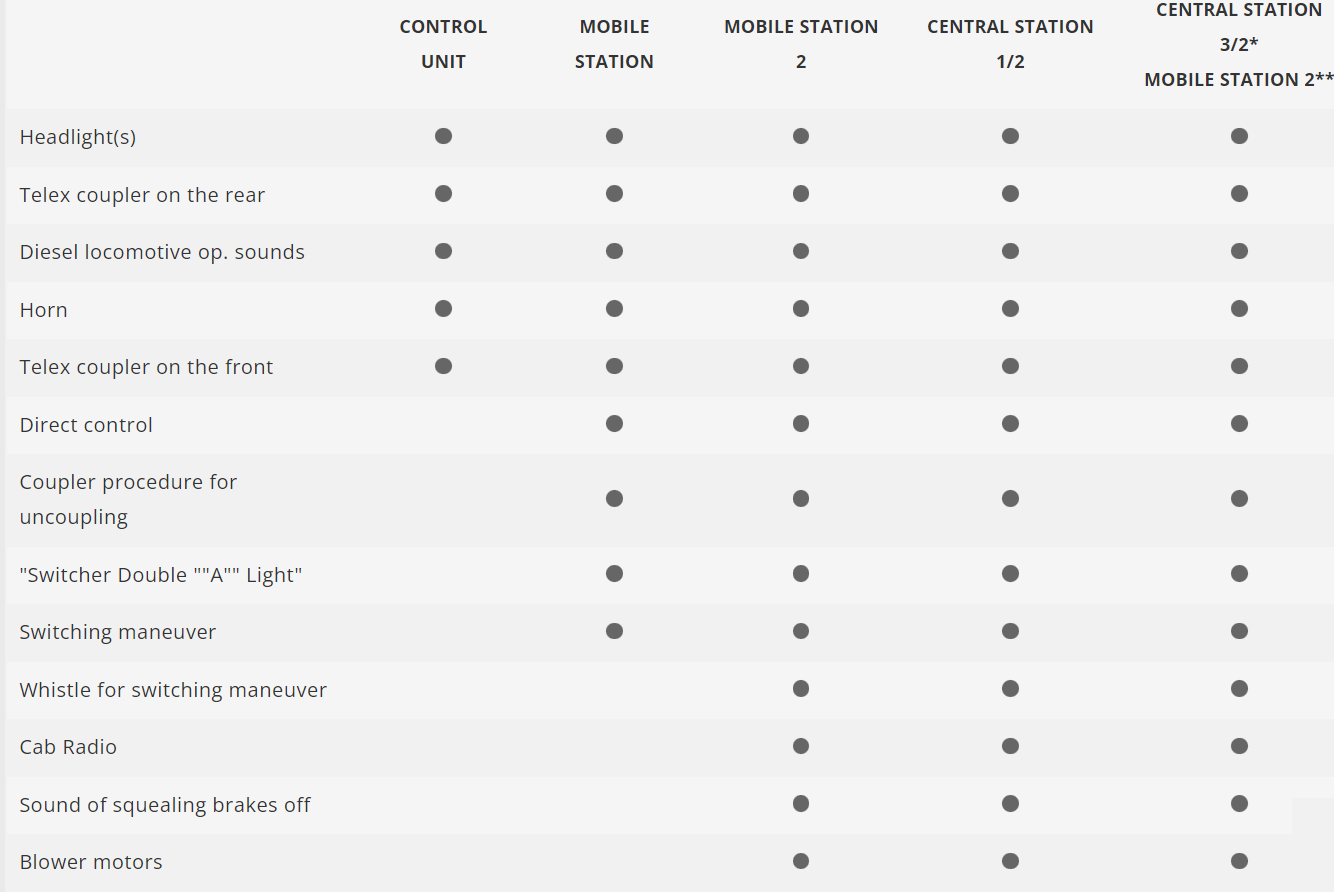The image size is (1334, 892).
Task: Click the Blower motors row label
Action: click(91, 862)
